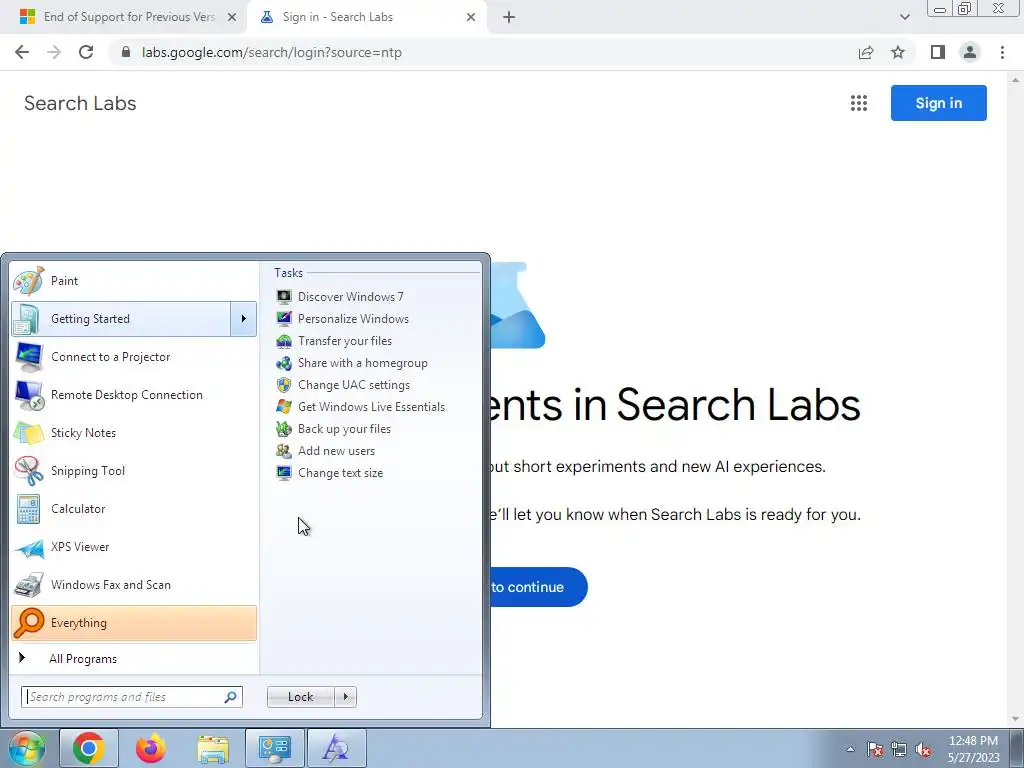Image resolution: width=1024 pixels, height=768 pixels.
Task: Reload the page
Action: coord(86,52)
